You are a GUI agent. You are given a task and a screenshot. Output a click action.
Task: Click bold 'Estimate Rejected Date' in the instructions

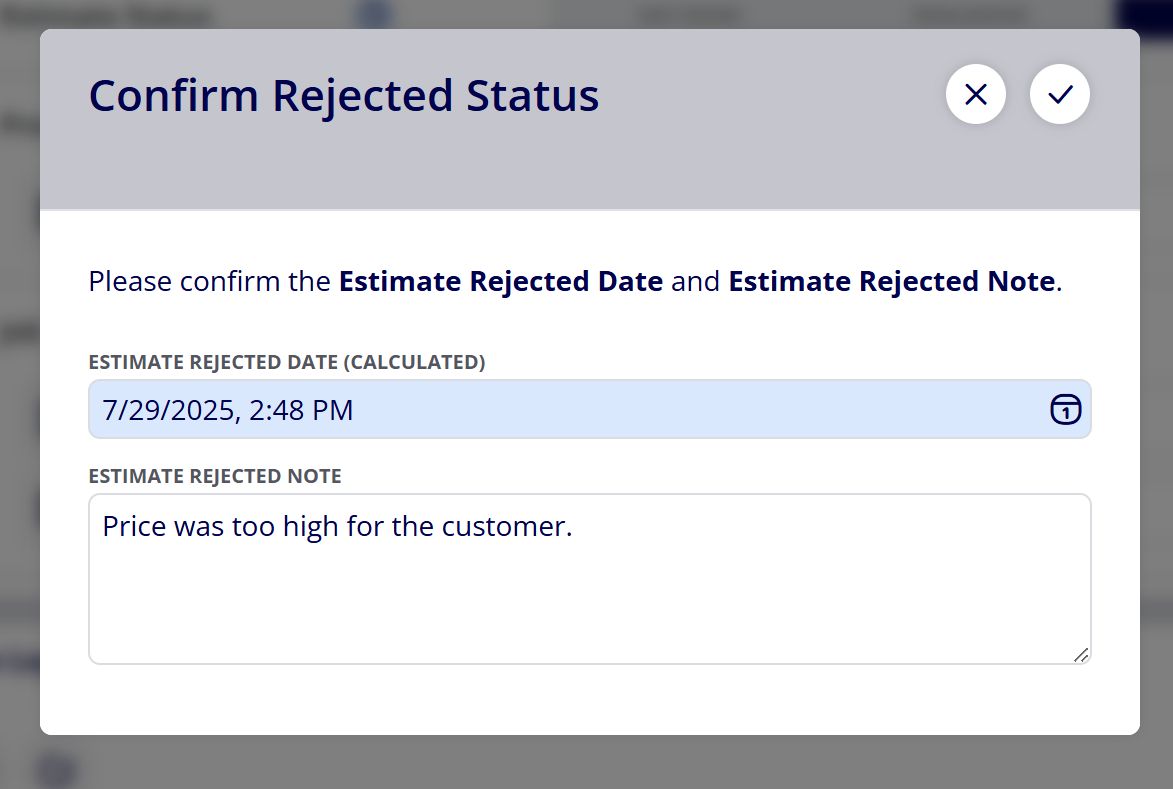500,281
